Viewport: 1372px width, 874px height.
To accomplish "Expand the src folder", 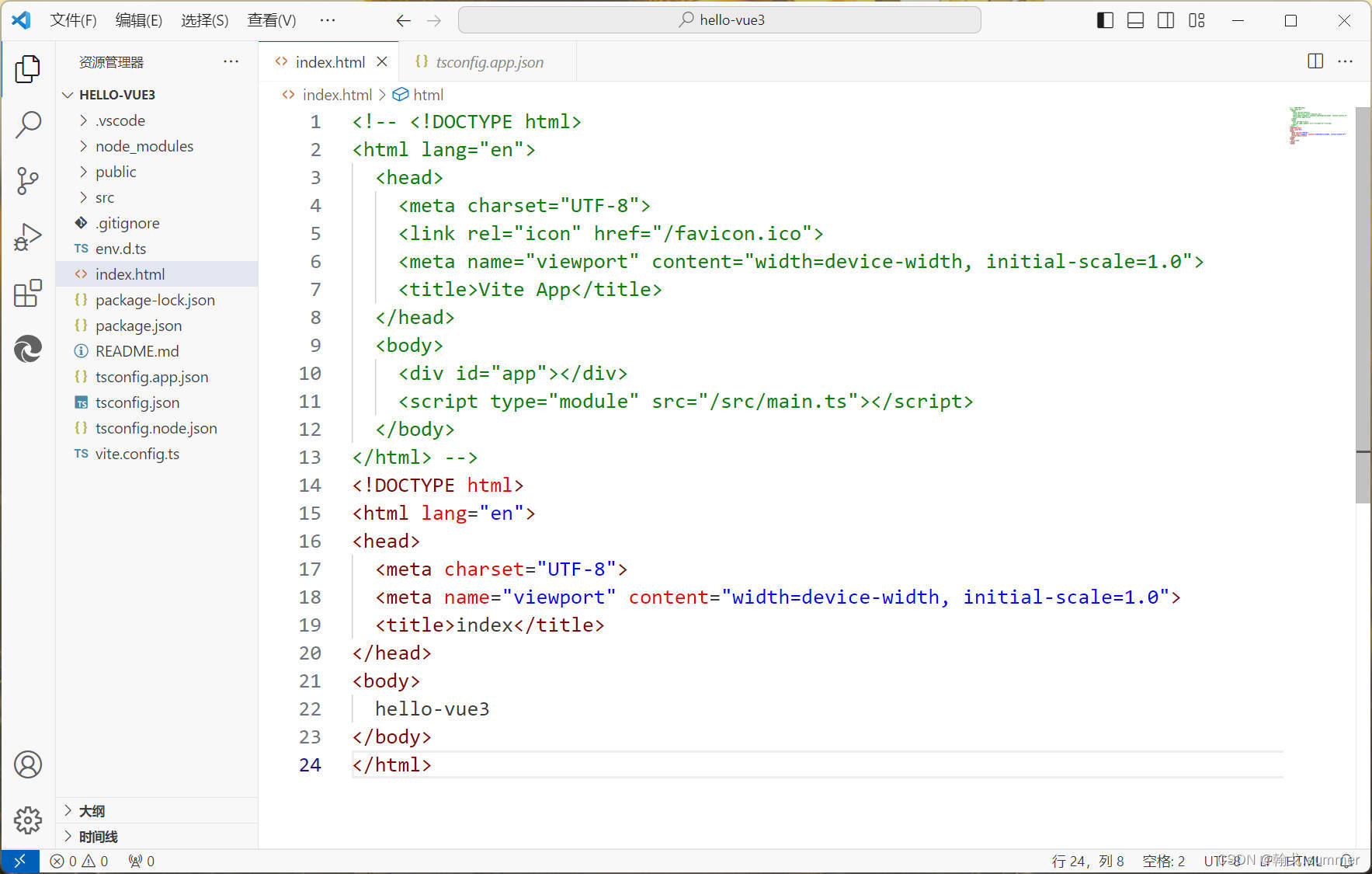I will (x=104, y=197).
